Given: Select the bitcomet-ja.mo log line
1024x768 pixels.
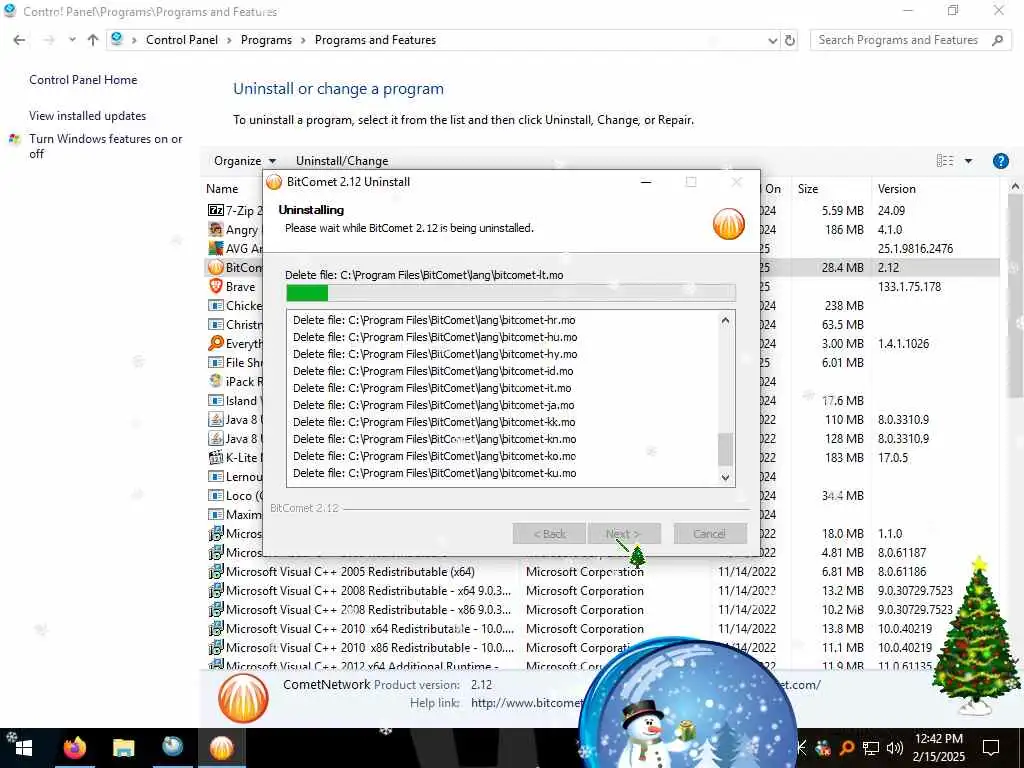Looking at the screenshot, I should pyautogui.click(x=434, y=405).
